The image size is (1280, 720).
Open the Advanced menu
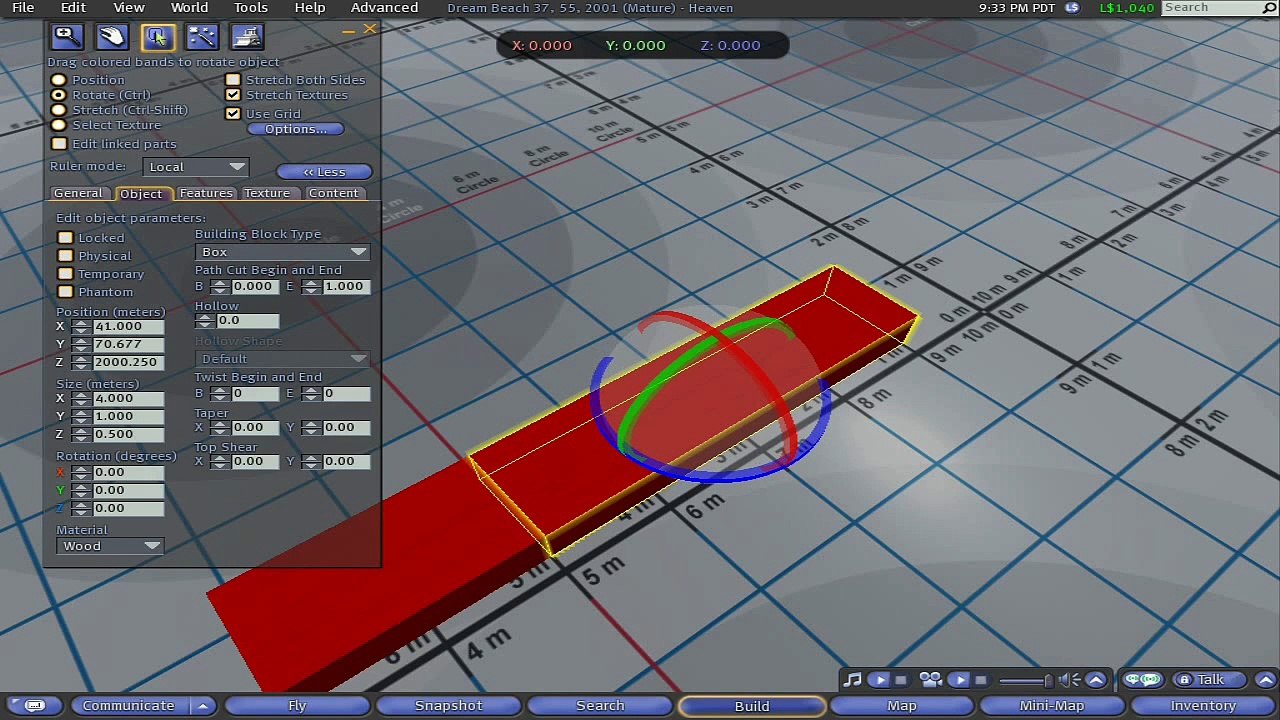(x=384, y=8)
